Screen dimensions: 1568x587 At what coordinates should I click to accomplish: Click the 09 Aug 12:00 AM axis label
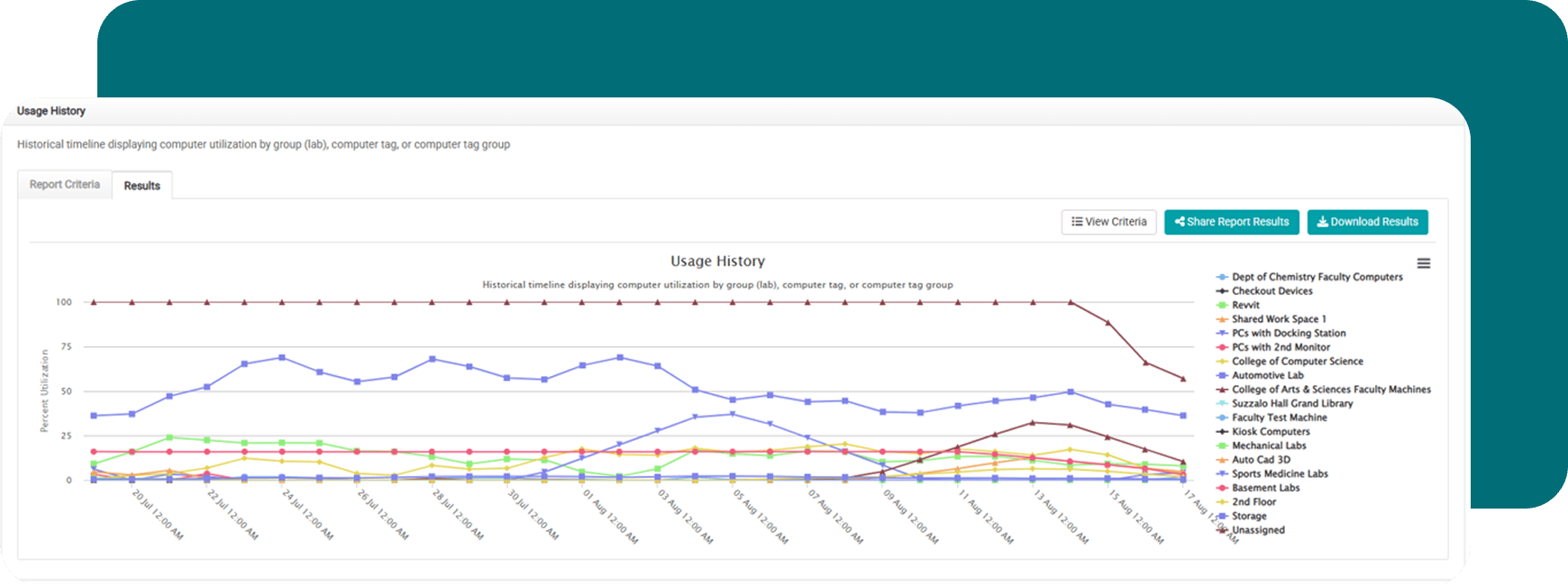pos(910,517)
